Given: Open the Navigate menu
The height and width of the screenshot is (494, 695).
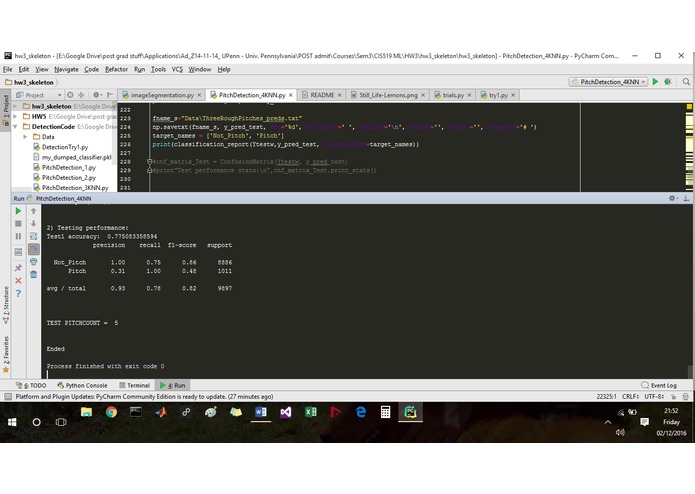Looking at the screenshot, I should (x=66, y=70).
